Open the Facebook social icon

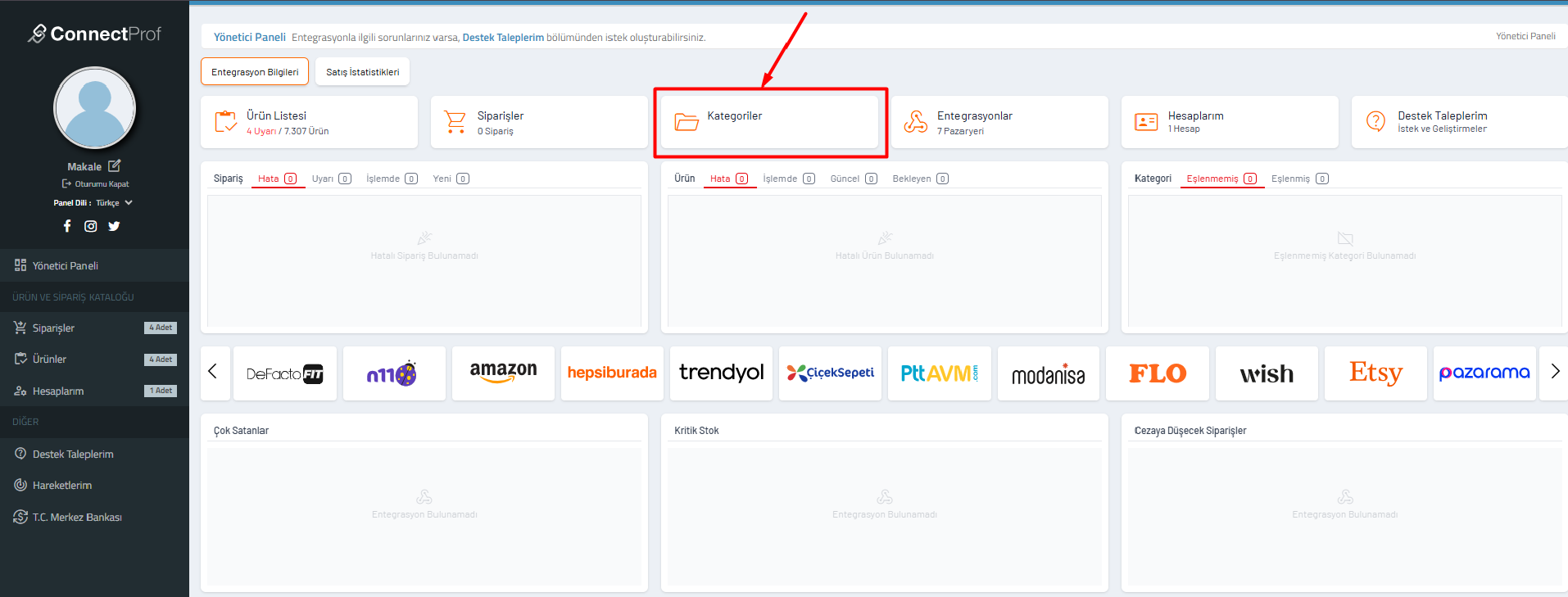(67, 226)
